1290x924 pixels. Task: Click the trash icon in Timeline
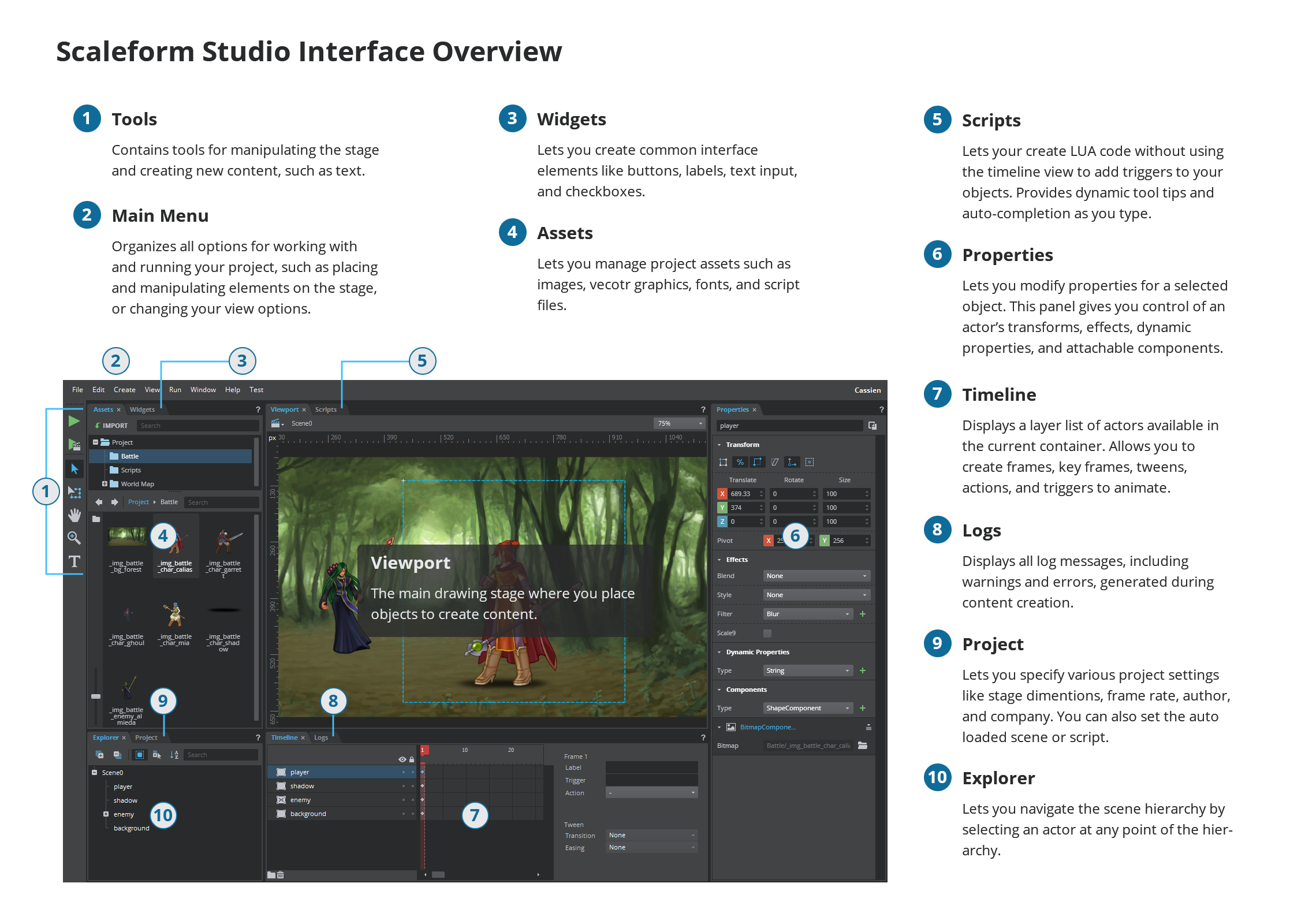[281, 875]
